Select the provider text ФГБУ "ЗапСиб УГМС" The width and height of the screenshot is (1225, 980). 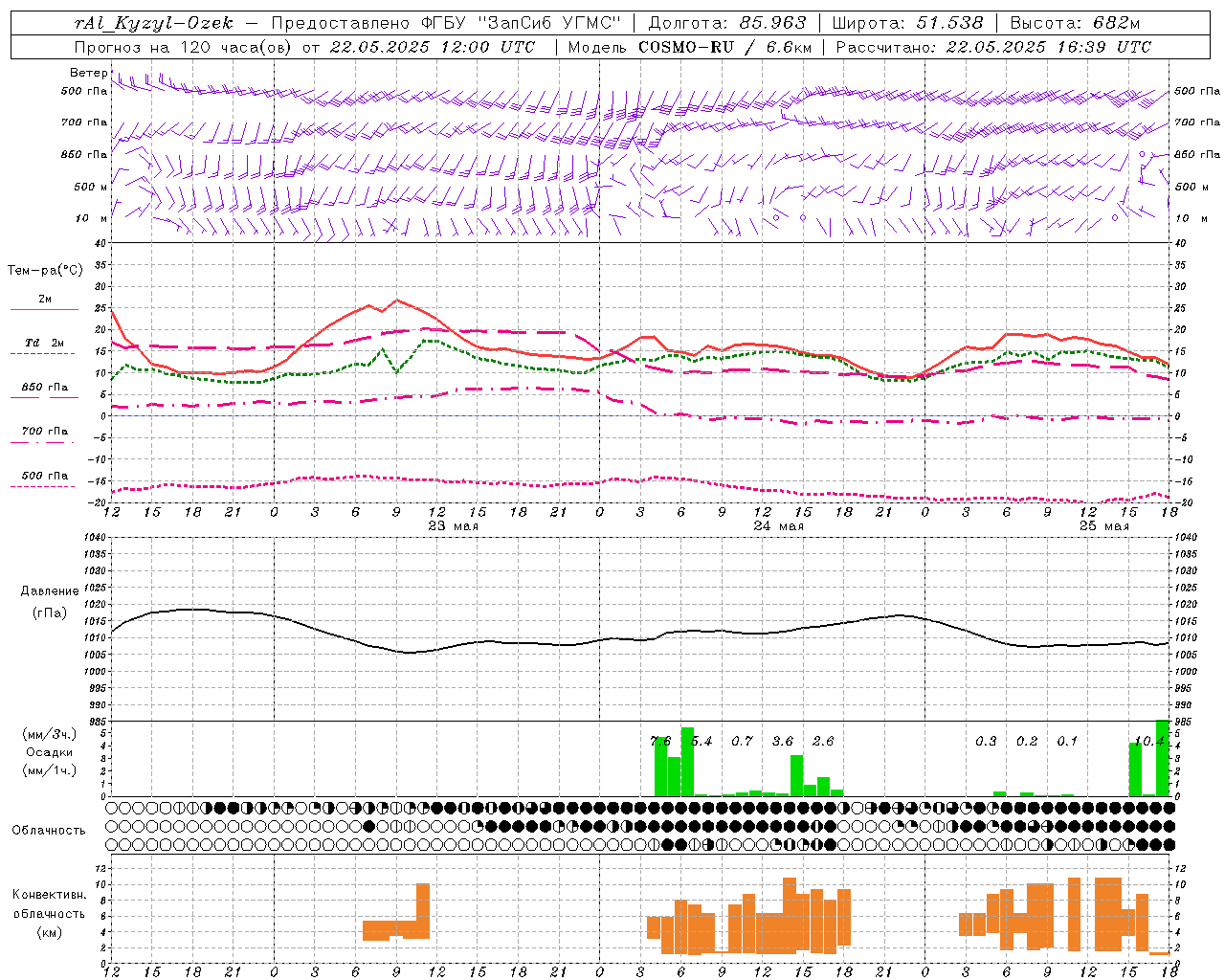point(522,23)
